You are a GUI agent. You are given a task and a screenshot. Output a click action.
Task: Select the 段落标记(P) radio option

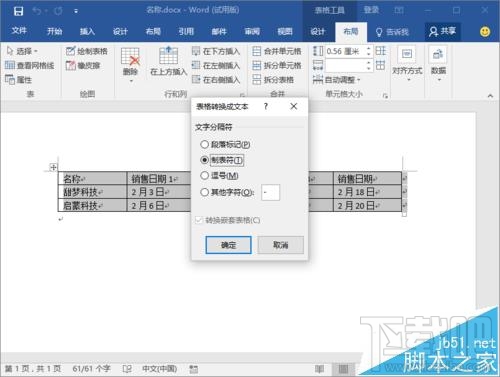tap(225, 144)
